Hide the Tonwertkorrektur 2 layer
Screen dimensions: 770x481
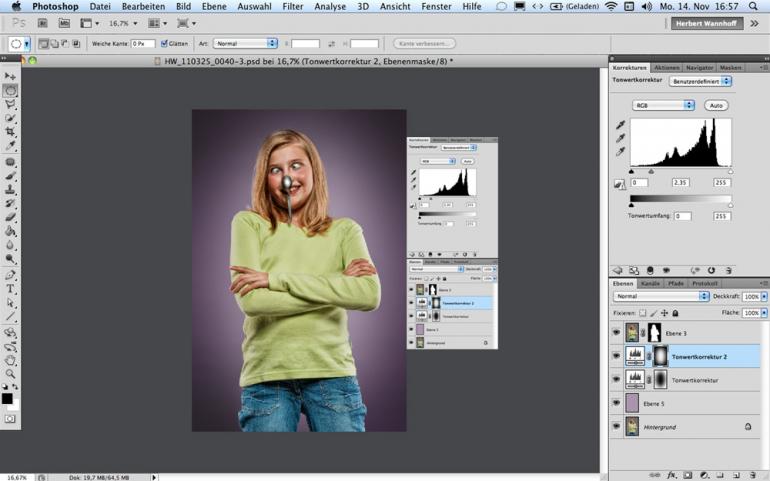pyautogui.click(x=616, y=356)
